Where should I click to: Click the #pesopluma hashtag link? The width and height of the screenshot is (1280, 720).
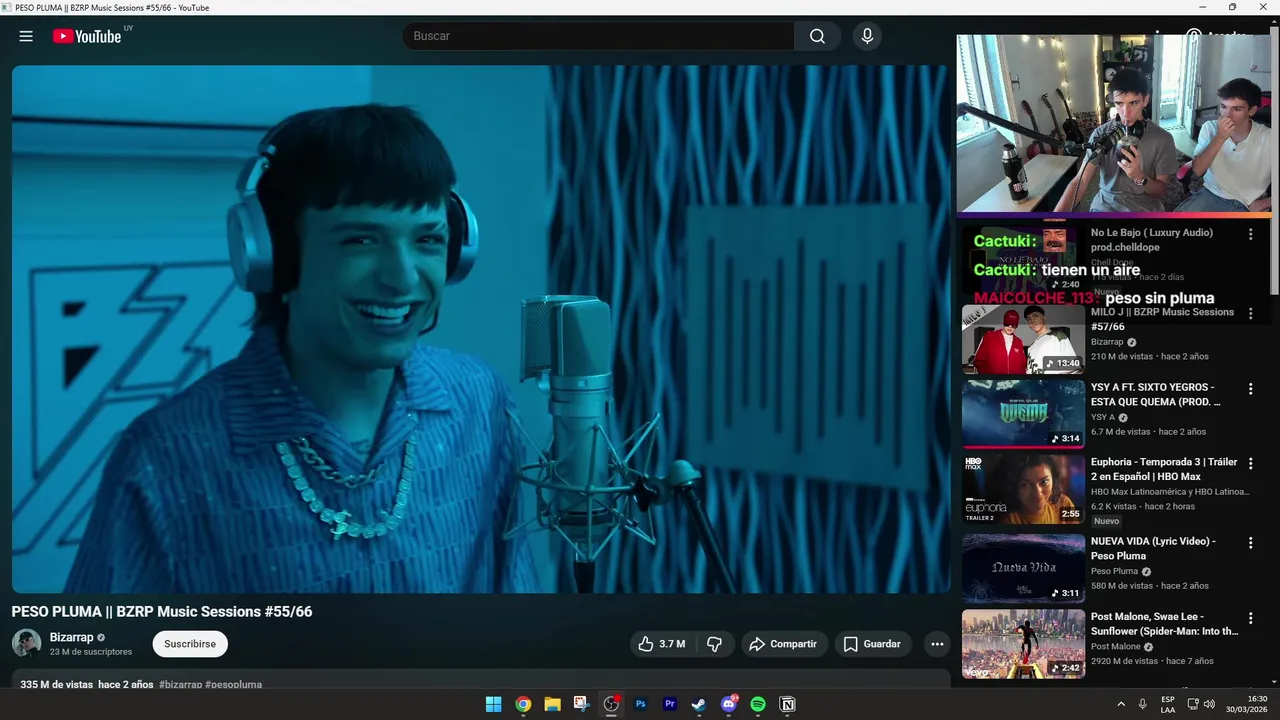(234, 685)
